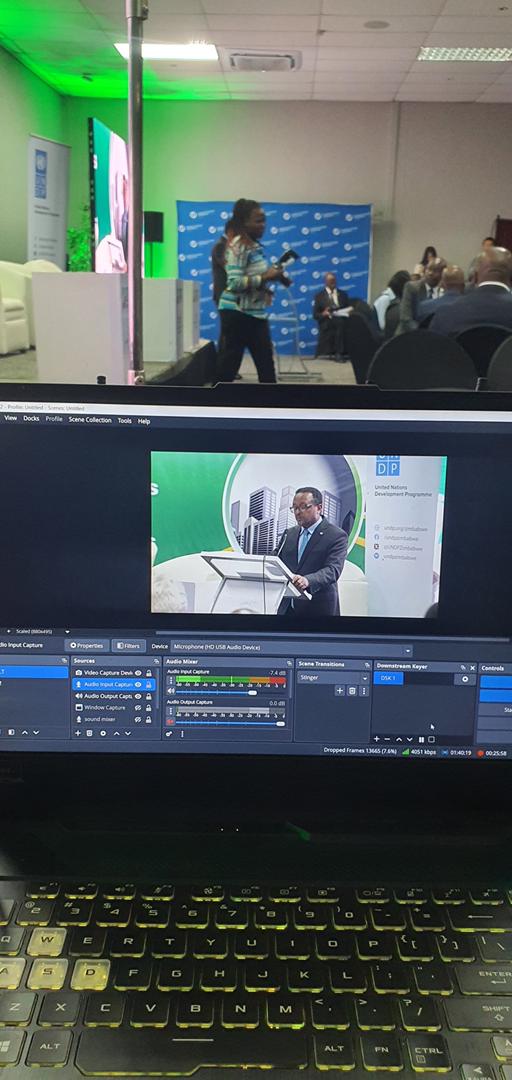The image size is (512, 1080).
Task: Open the Scene Collection menu
Action: click(x=90, y=419)
